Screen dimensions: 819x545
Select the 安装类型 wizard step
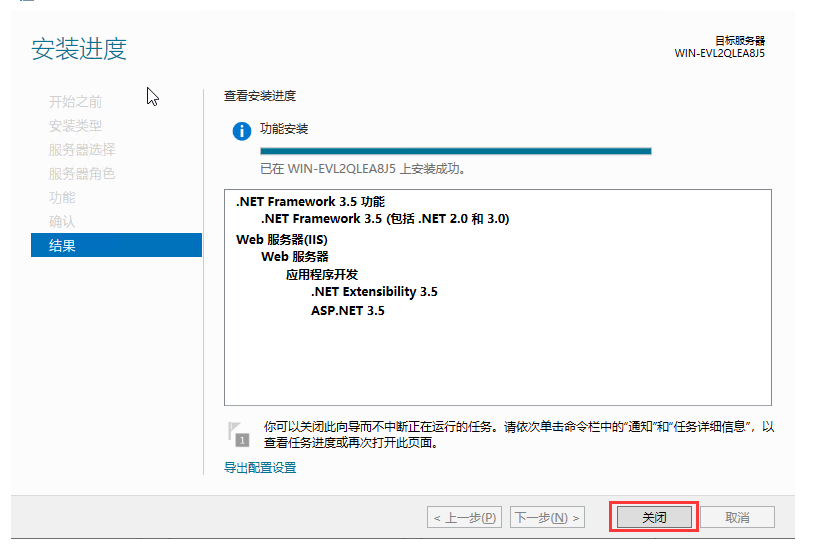(75, 126)
